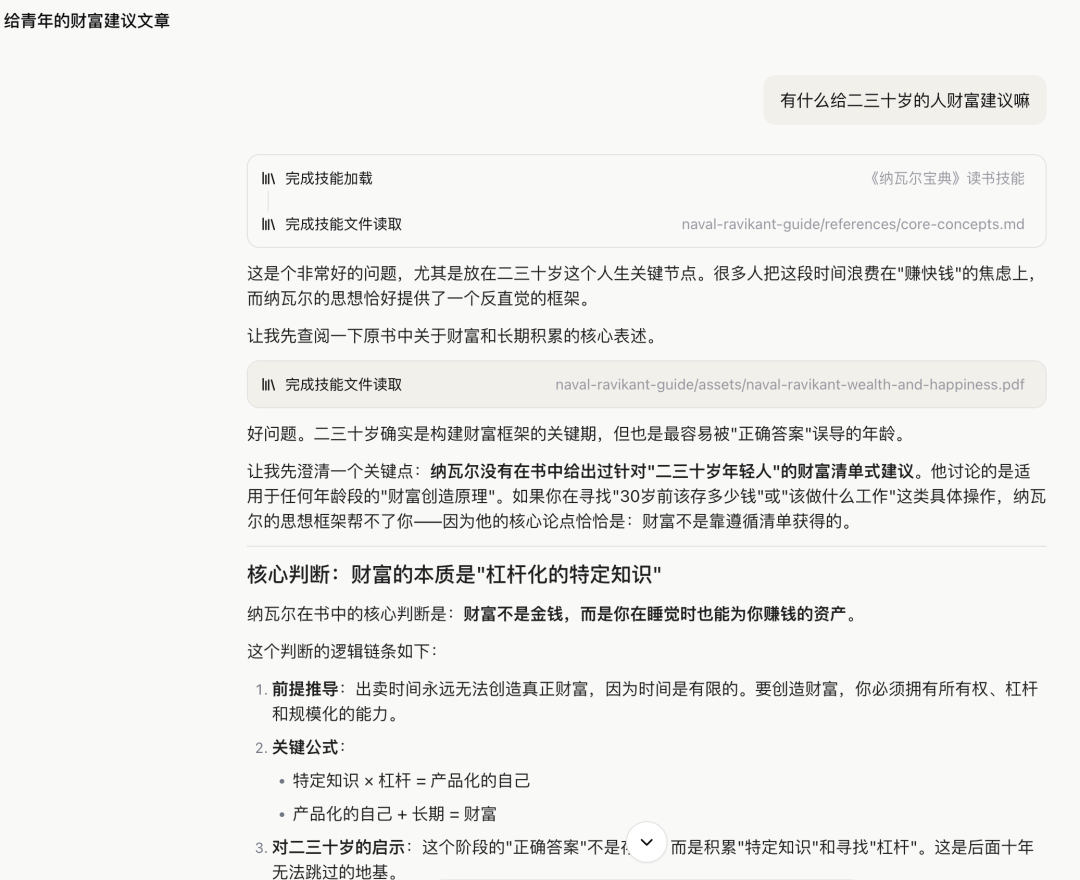Click the paragraph starting 好问题。二三十岁确实是

tap(577, 434)
